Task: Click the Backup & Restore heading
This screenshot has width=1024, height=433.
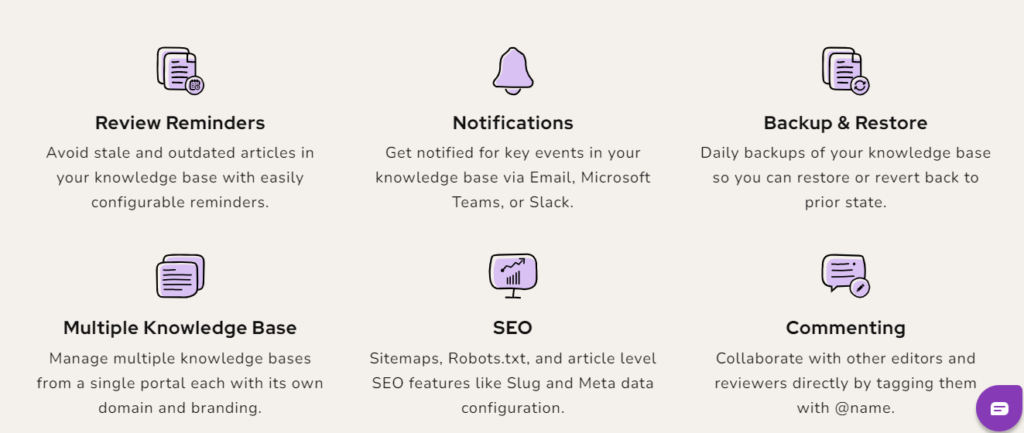Action: [845, 123]
